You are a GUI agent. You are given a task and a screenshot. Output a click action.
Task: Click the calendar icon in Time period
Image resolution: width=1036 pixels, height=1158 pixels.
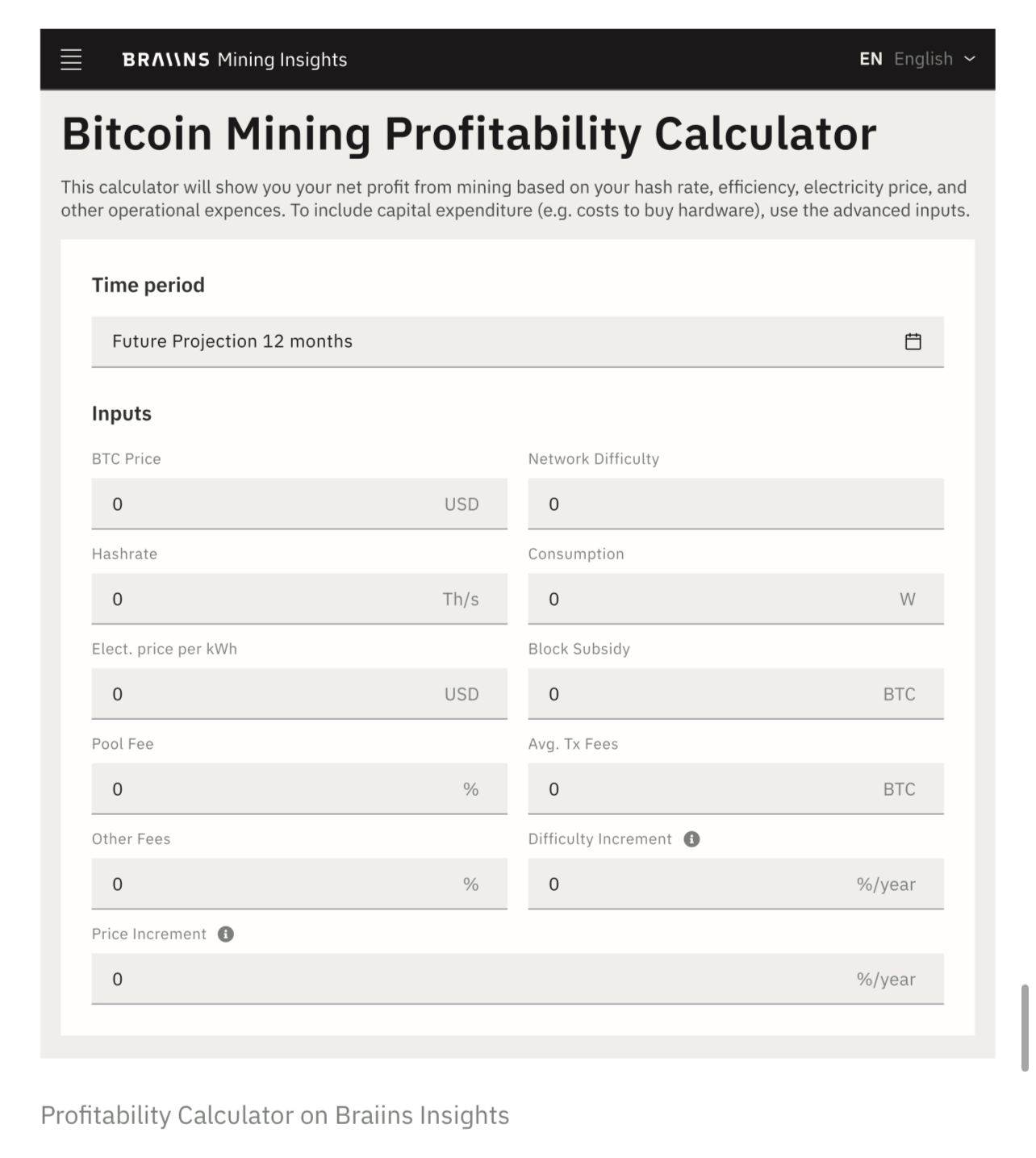pos(913,341)
